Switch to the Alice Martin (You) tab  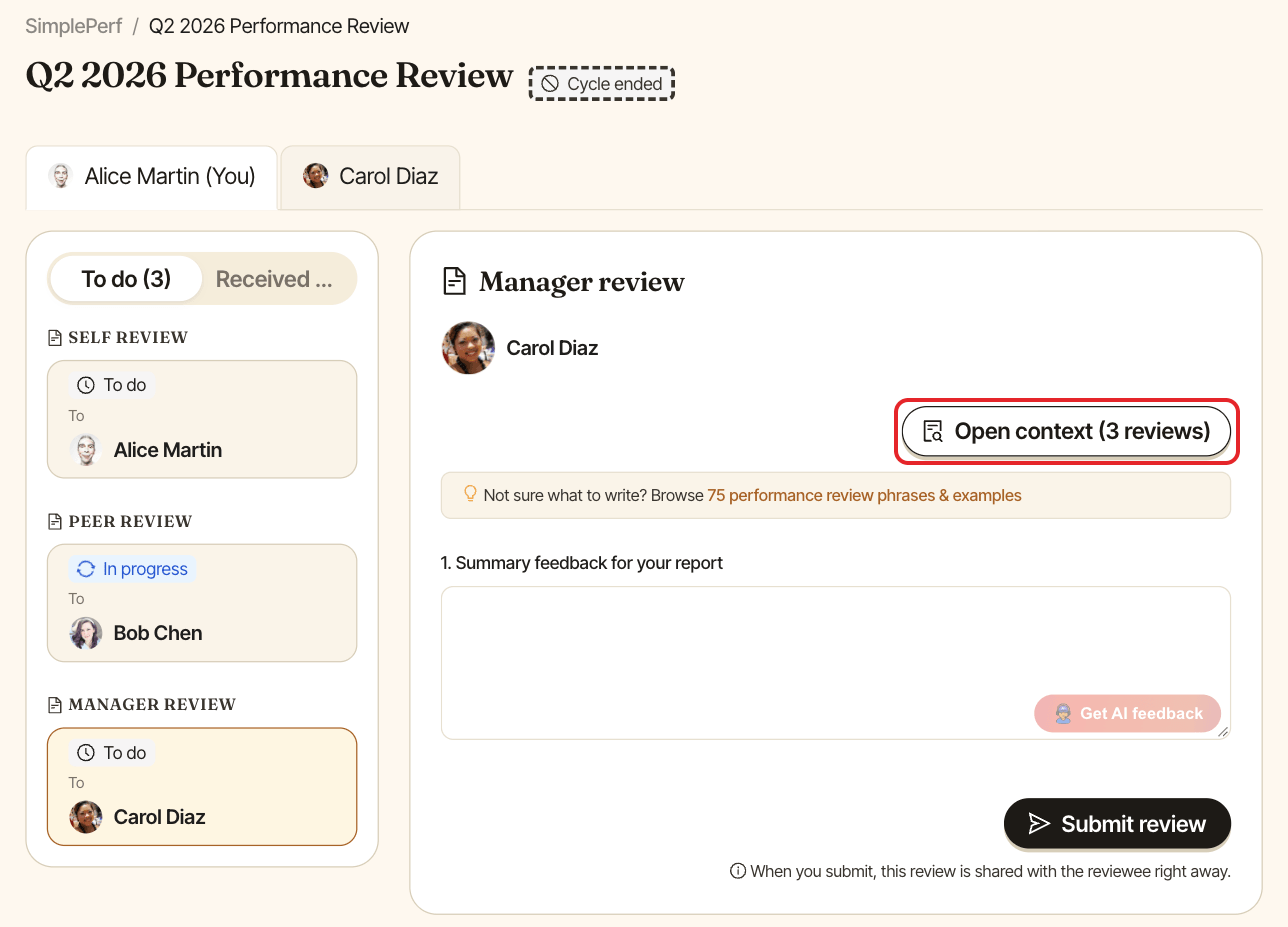tap(152, 177)
